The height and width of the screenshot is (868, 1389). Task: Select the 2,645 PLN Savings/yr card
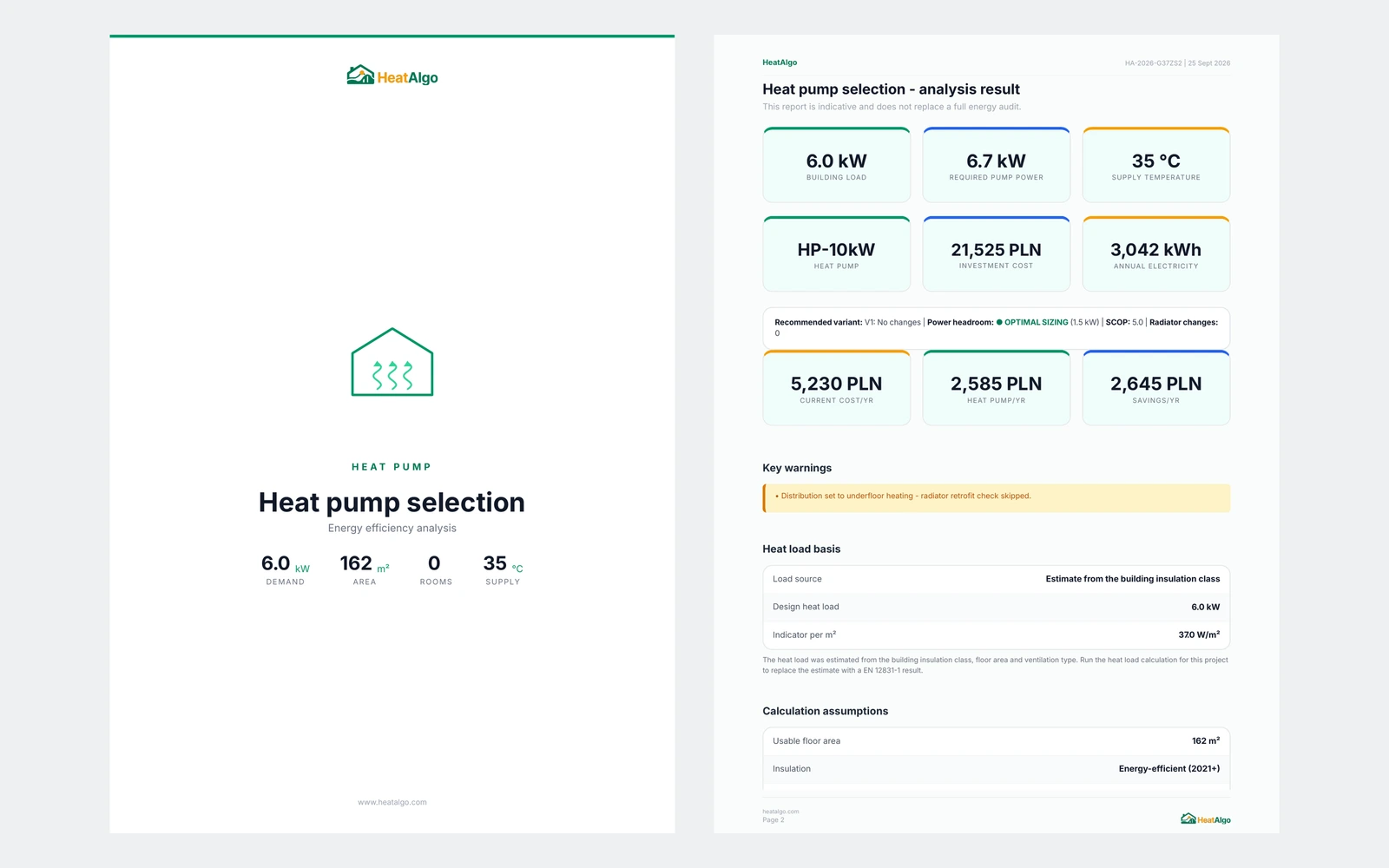tap(1156, 388)
